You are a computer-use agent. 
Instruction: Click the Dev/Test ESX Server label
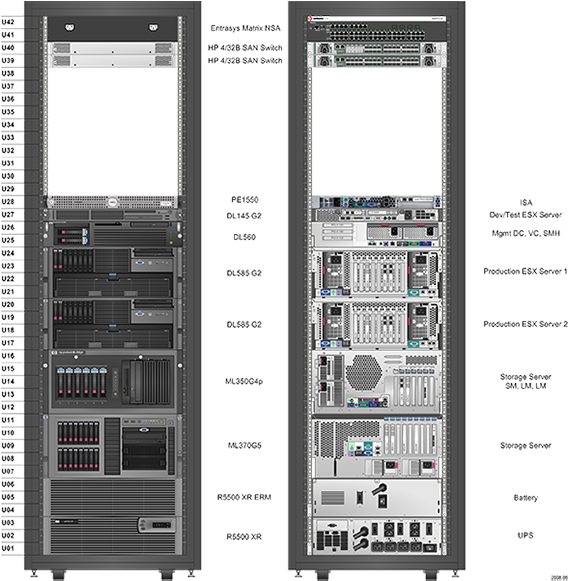pos(525,215)
